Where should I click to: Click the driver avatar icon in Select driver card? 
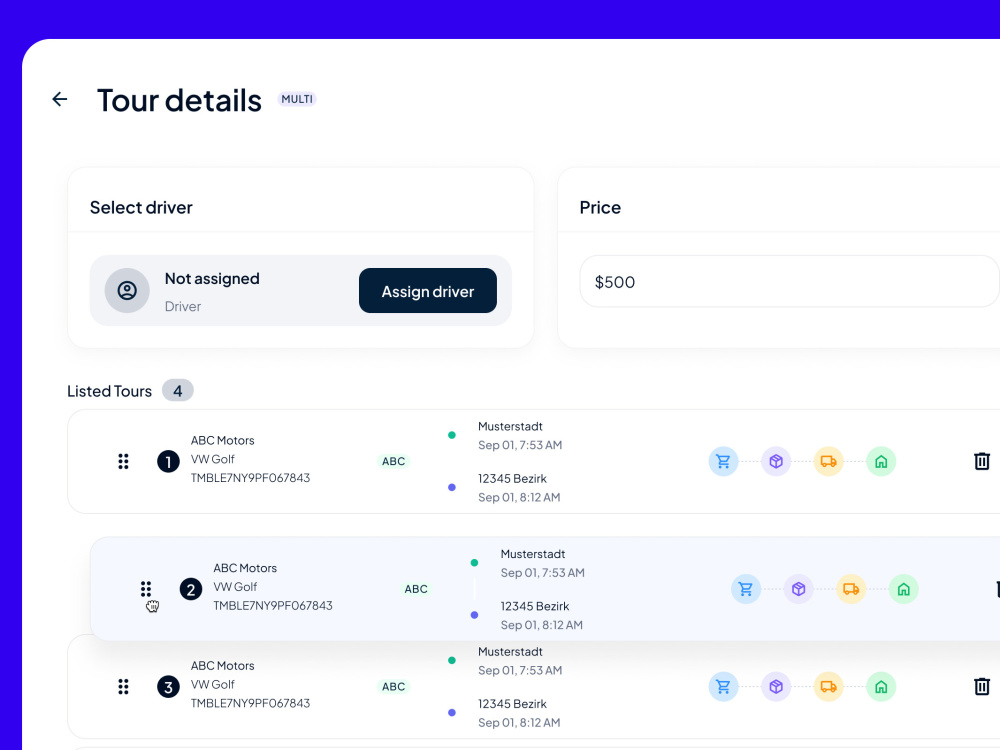tap(127, 290)
